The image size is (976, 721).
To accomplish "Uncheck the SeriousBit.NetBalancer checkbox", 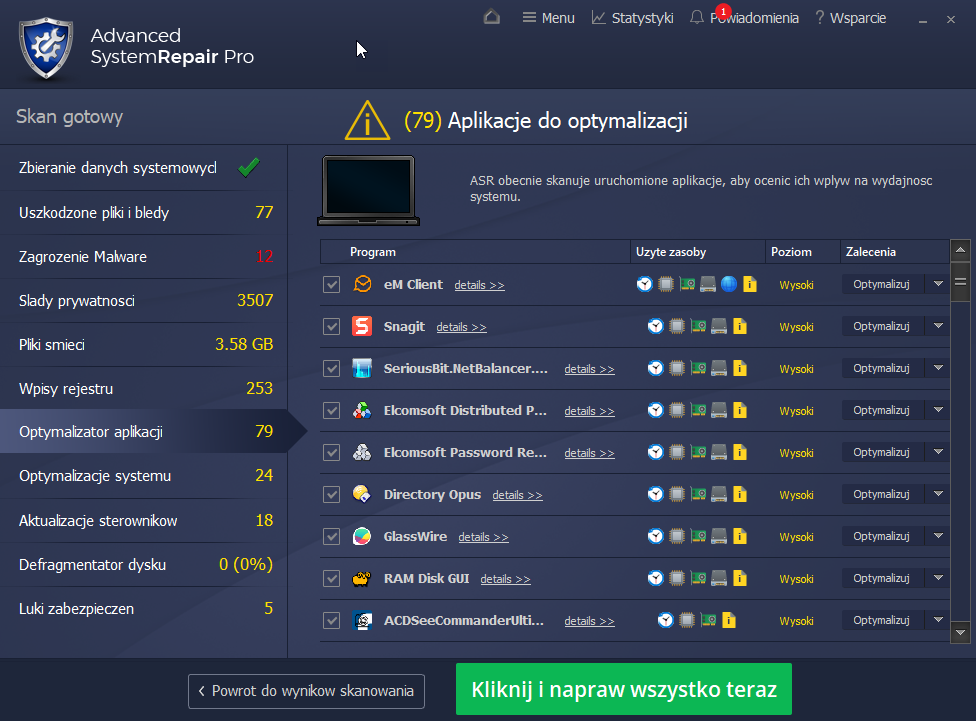I will 331,369.
